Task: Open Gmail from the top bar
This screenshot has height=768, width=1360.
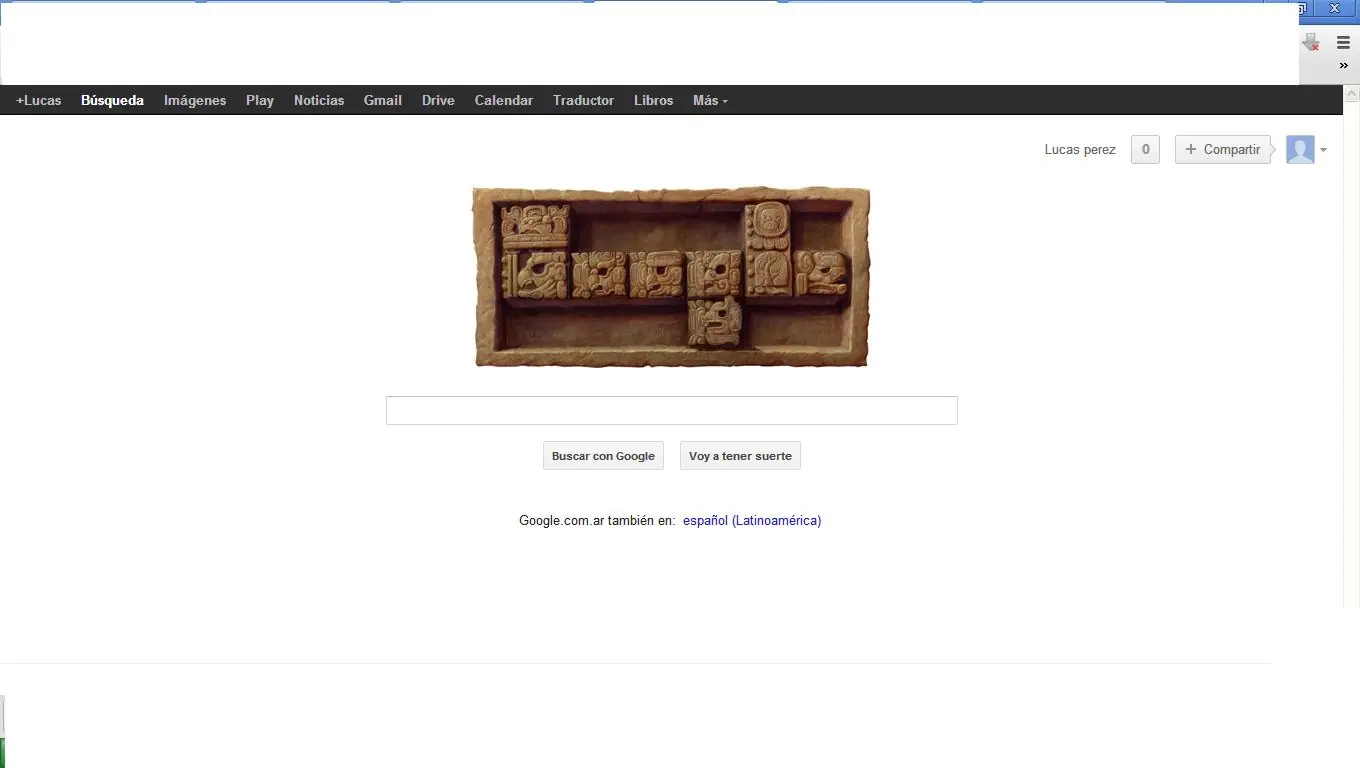Action: coord(383,100)
